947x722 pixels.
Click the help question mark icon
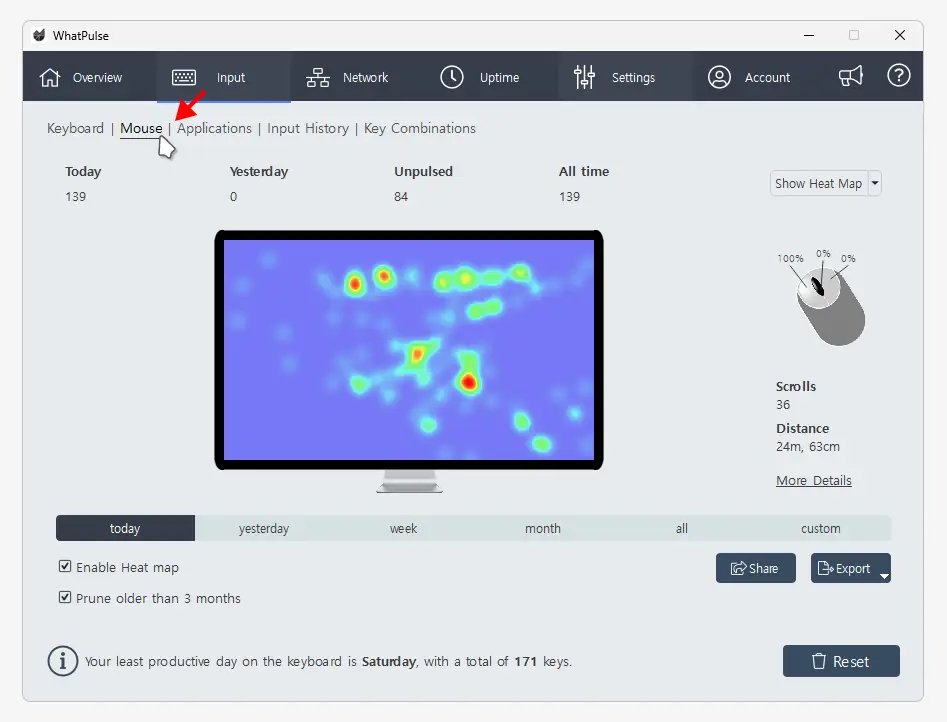(899, 76)
